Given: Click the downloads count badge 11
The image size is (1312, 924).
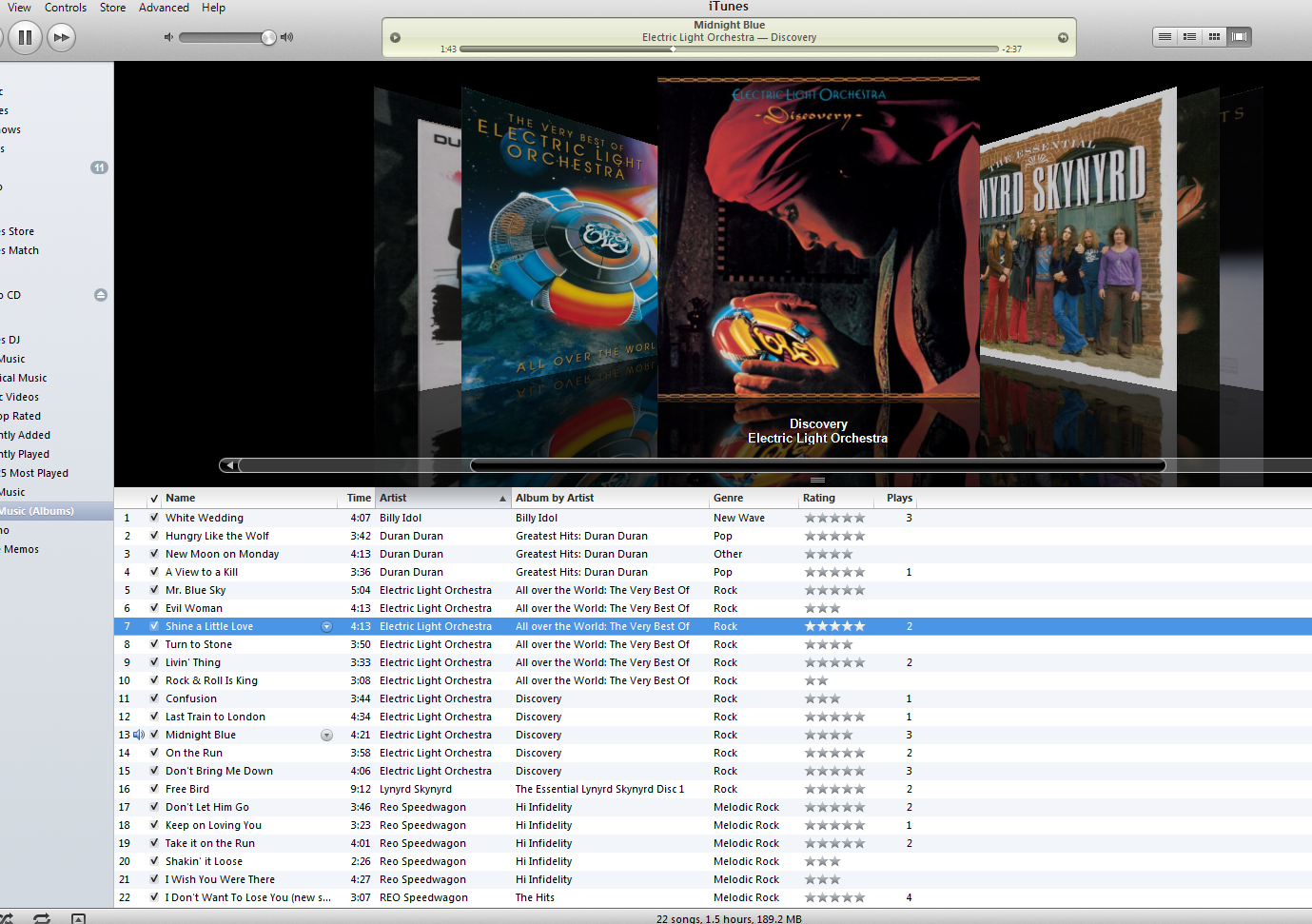Looking at the screenshot, I should (99, 167).
